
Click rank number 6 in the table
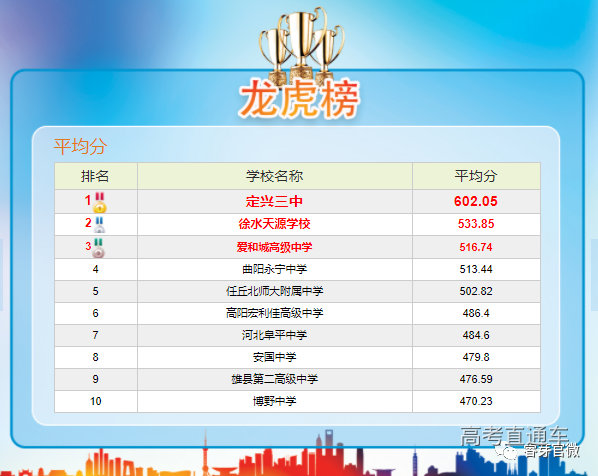click(x=95, y=314)
